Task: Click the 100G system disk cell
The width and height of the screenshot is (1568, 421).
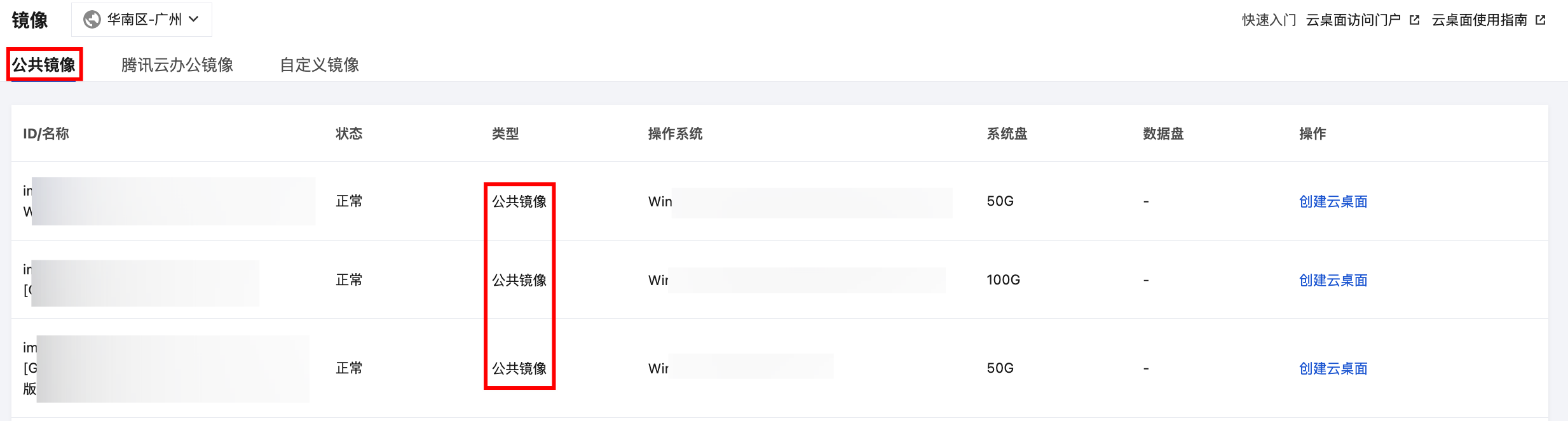Action: click(1003, 279)
